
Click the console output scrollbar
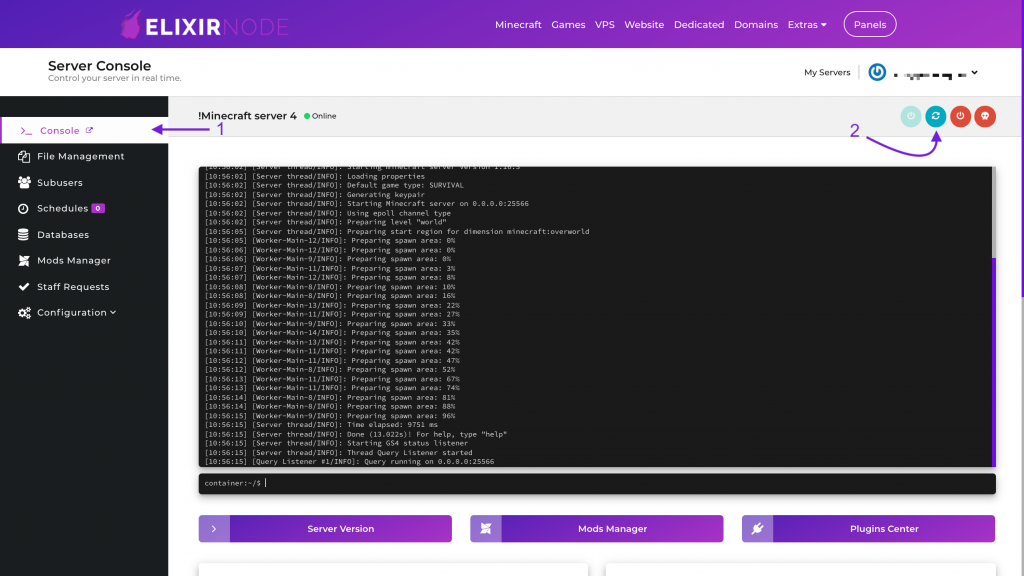[x=994, y=362]
